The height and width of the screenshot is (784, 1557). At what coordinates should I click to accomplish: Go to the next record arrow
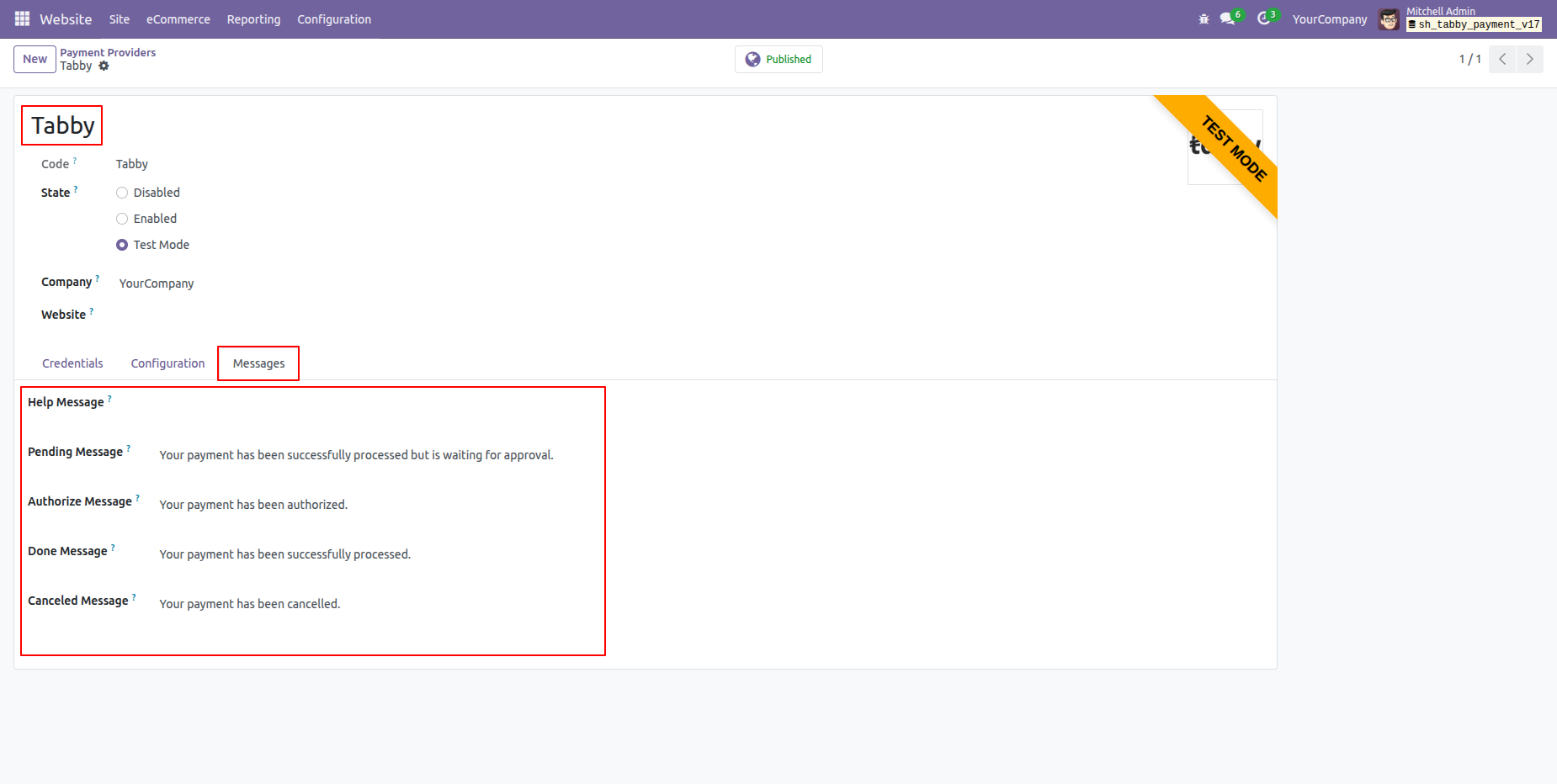[1530, 59]
